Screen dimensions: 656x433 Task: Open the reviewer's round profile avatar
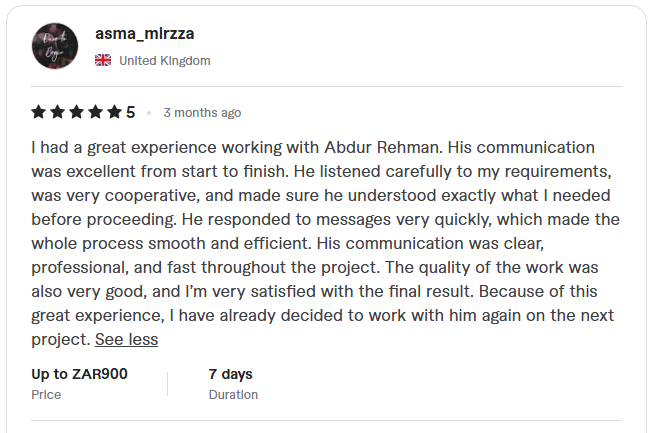[x=55, y=46]
